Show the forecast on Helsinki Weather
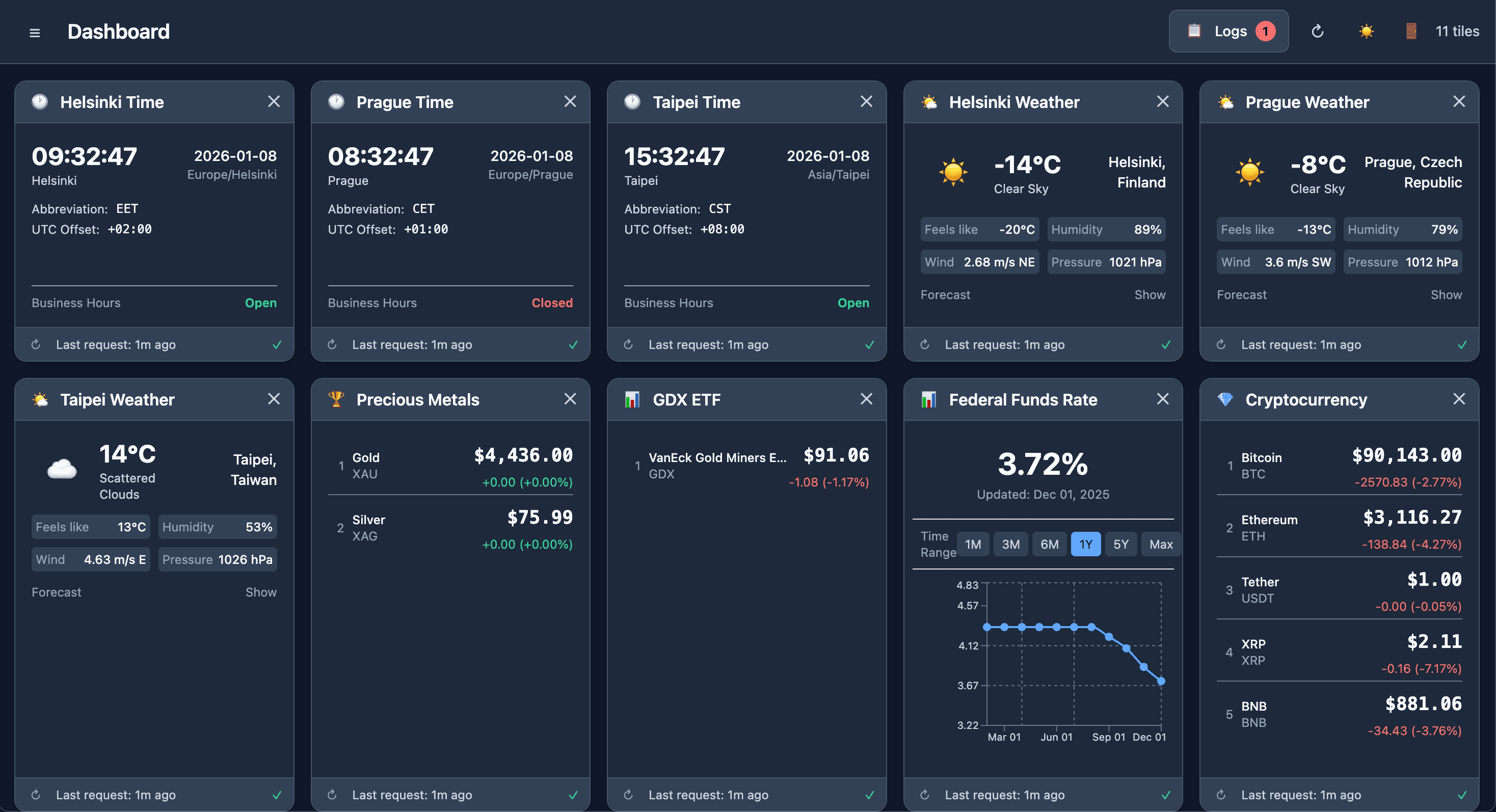This screenshot has width=1496, height=812. tap(1150, 294)
